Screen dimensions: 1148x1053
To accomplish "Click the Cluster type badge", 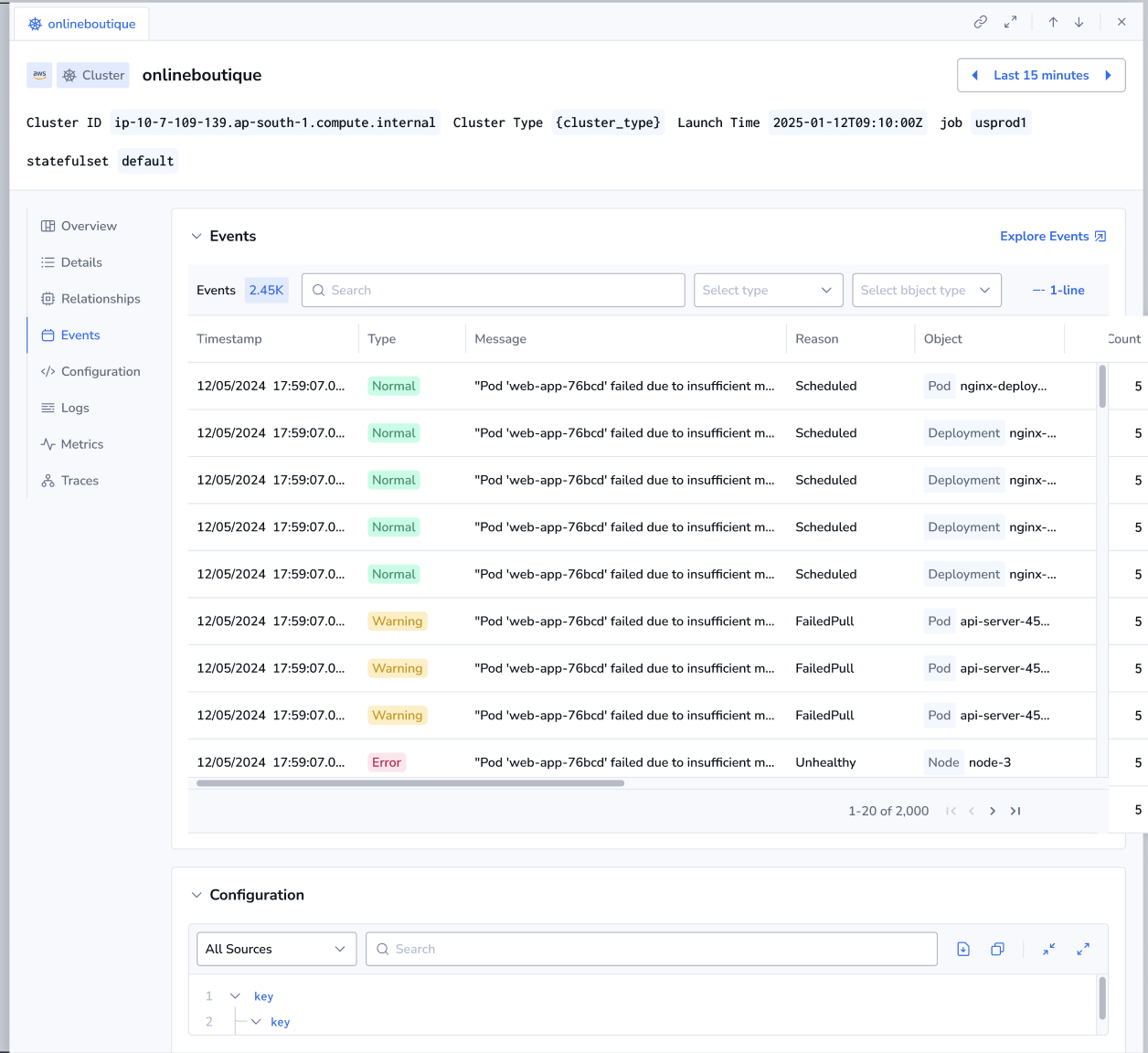I will [93, 75].
